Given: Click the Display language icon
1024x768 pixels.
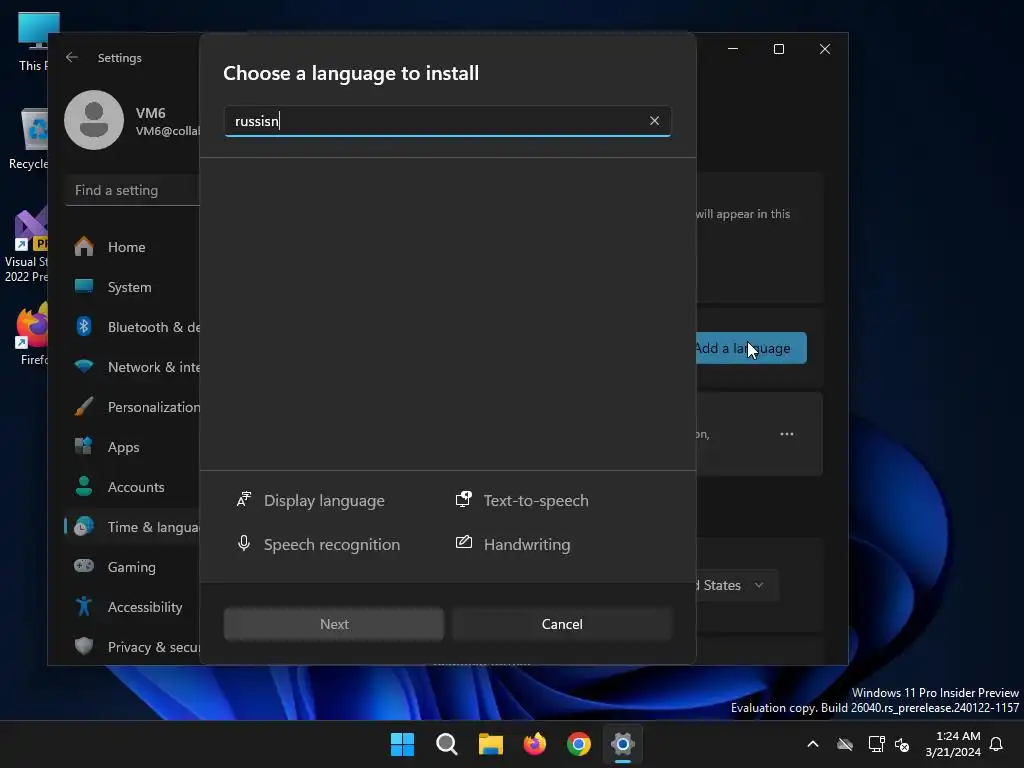Looking at the screenshot, I should (244, 500).
